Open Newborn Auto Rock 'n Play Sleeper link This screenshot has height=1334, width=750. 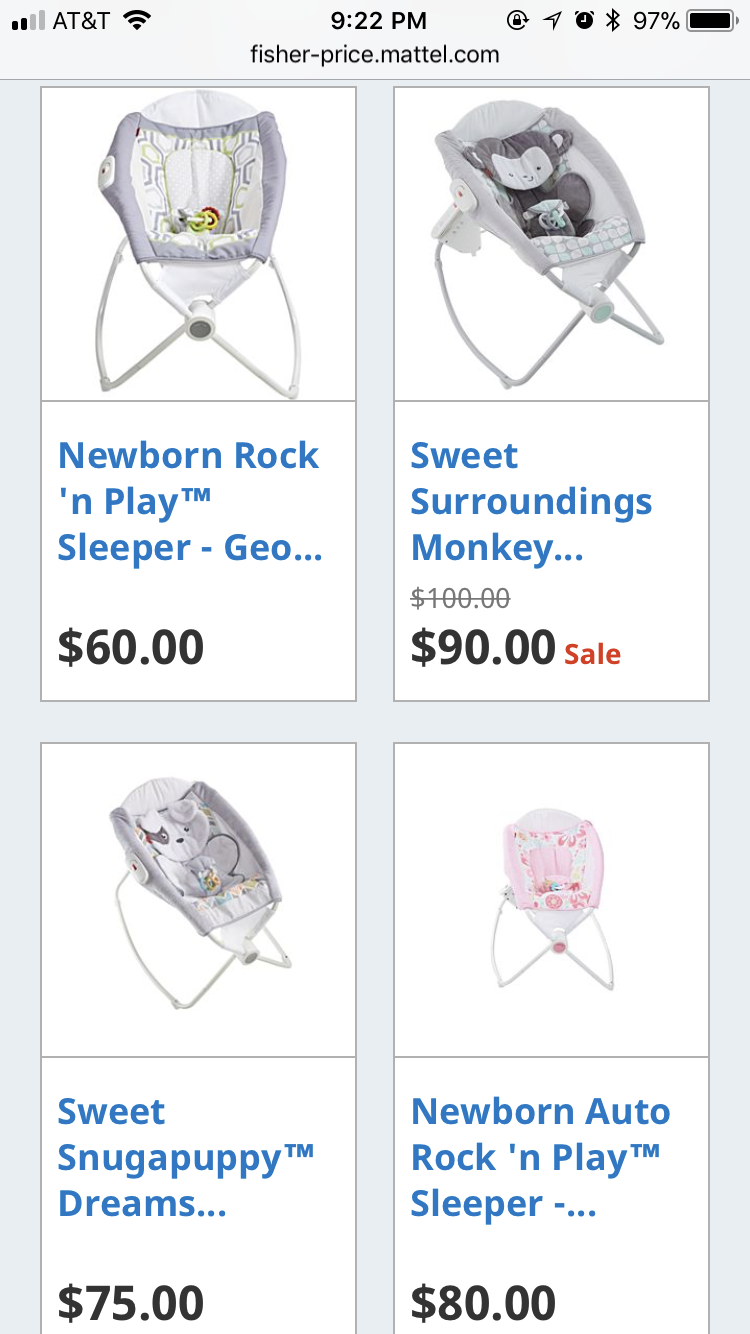[540, 1158]
